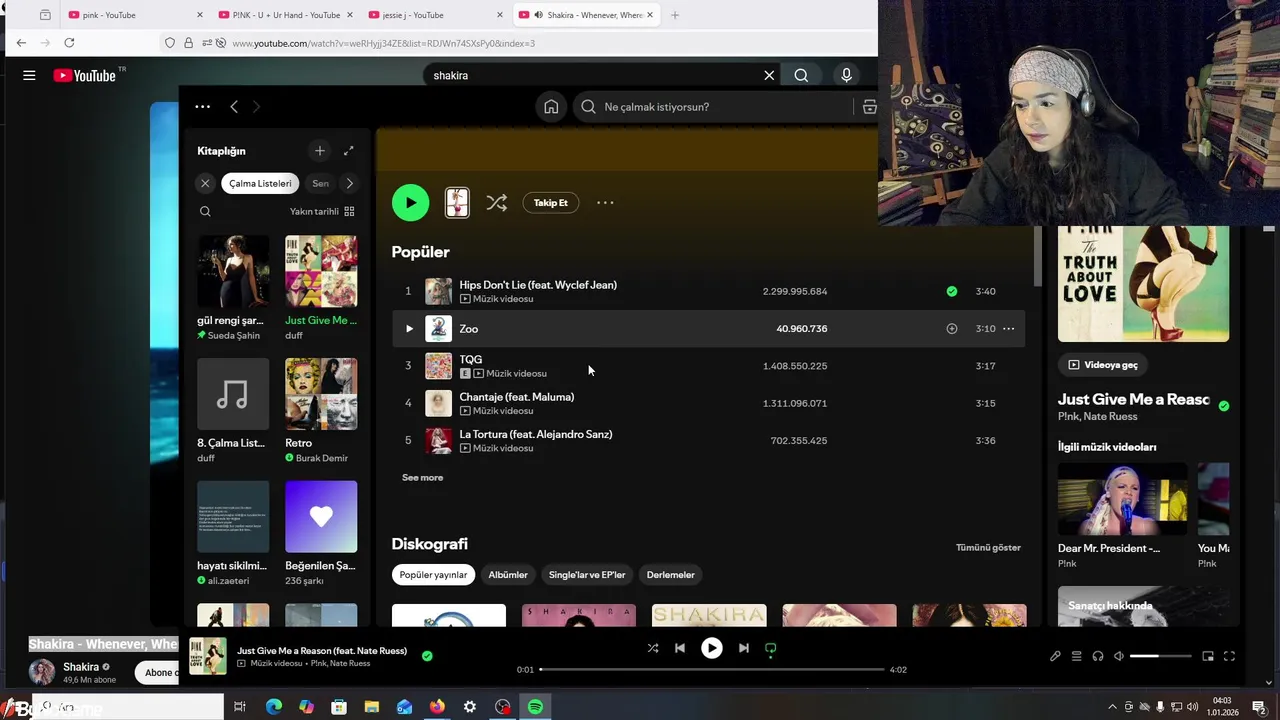Open the connect to device headphones icon
Viewport: 1280px width, 720px height.
(x=1098, y=656)
